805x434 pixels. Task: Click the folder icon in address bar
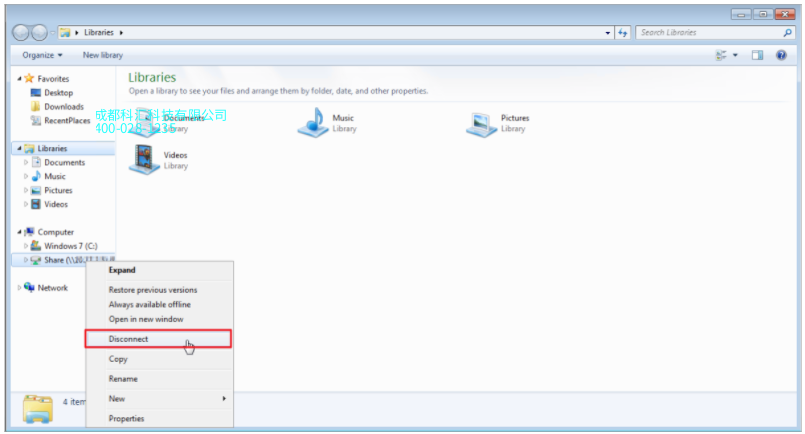[x=65, y=32]
